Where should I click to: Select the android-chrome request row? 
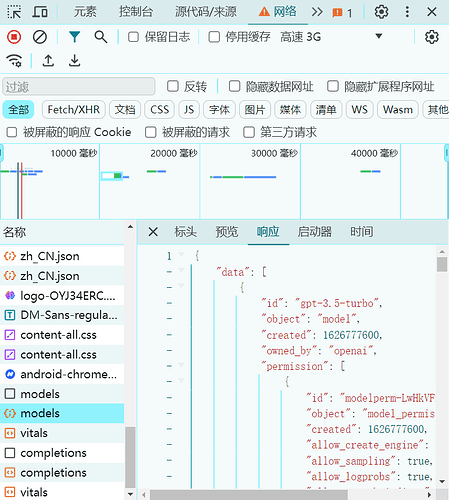[x=62, y=374]
